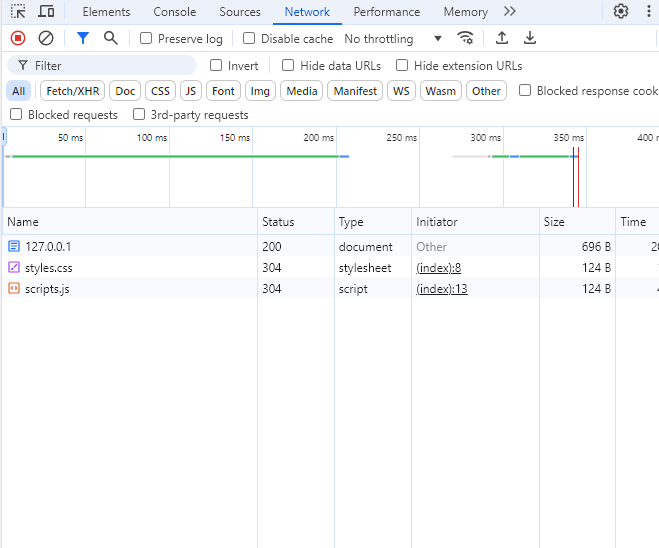Clear the network log
The height and width of the screenshot is (548, 659).
tap(46, 38)
